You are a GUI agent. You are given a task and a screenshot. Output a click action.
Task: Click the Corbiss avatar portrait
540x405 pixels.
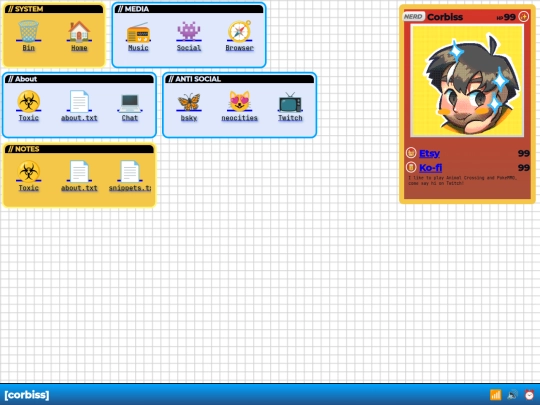point(467,81)
